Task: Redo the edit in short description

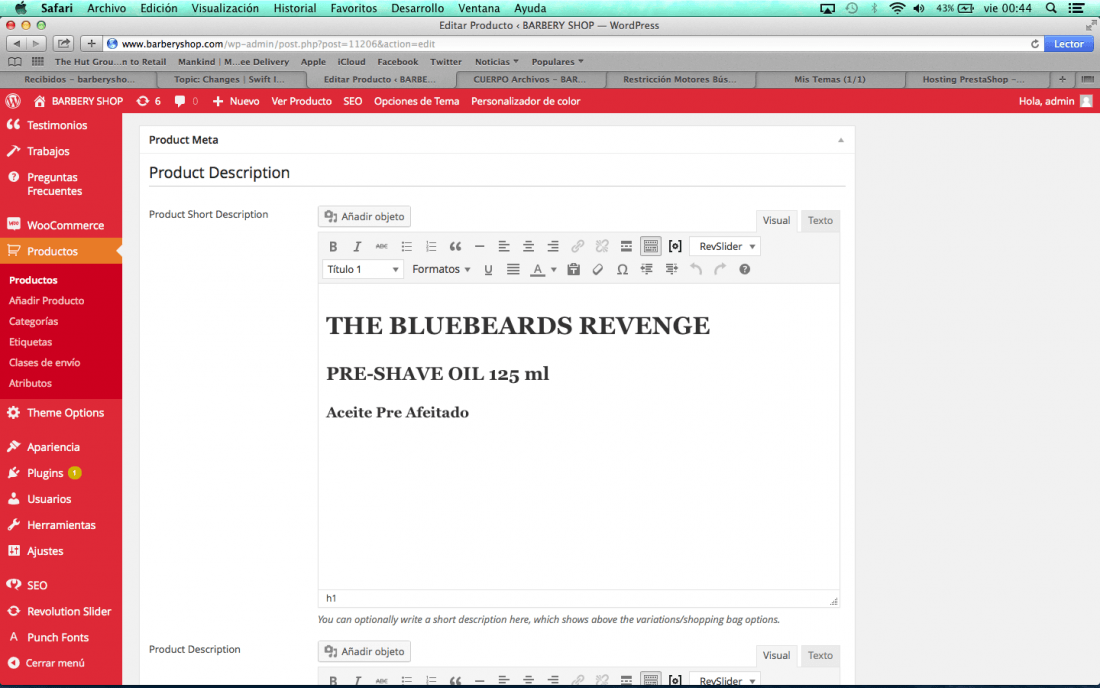Action: [720, 269]
